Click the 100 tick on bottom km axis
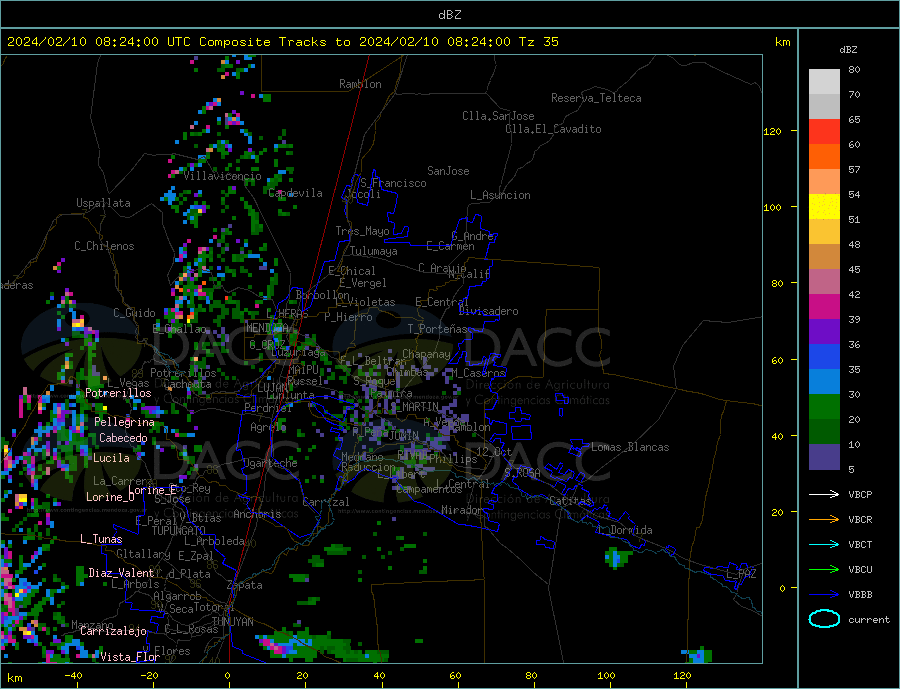The width and height of the screenshot is (900, 689). [x=606, y=676]
